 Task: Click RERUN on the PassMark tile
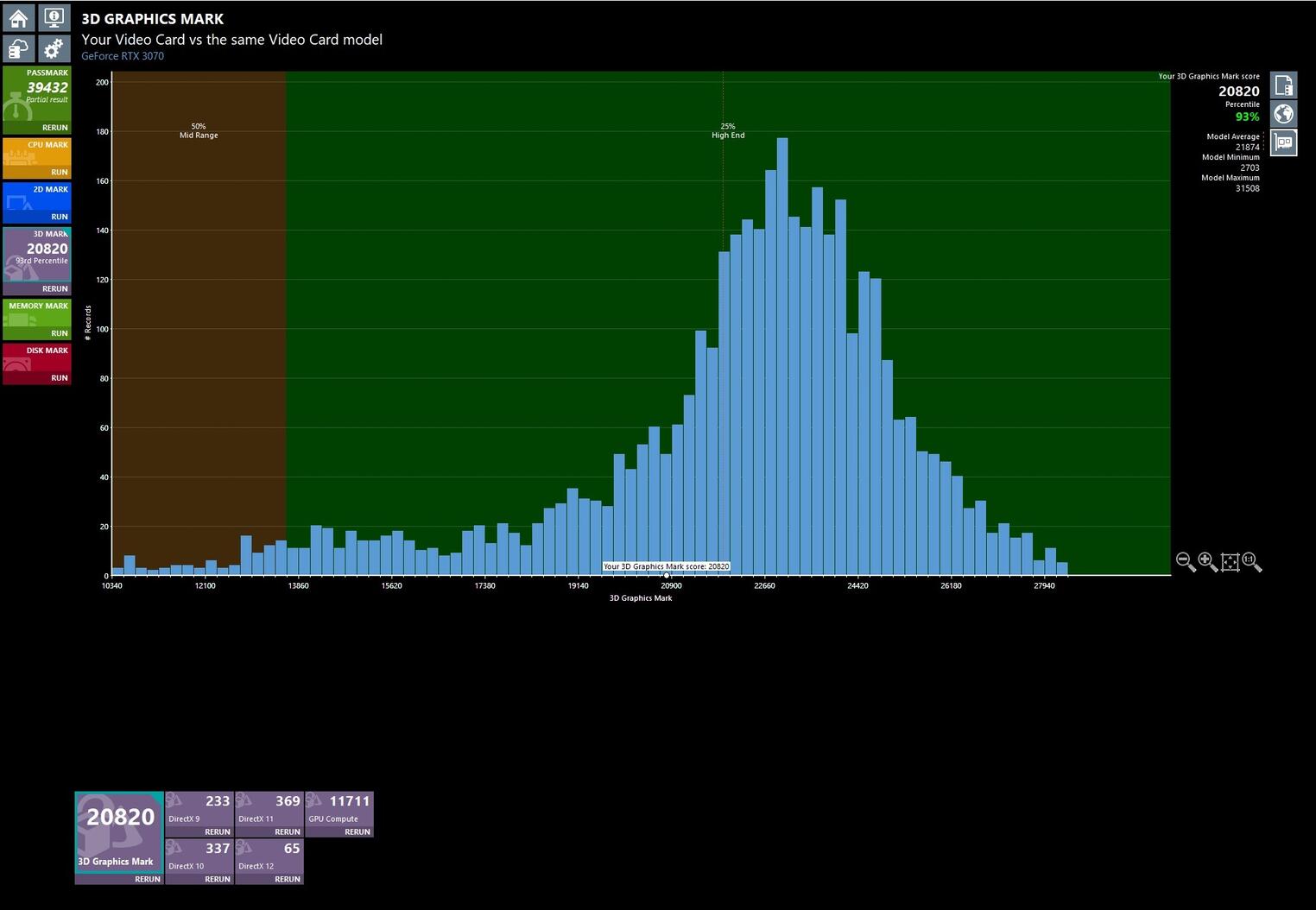[x=54, y=128]
